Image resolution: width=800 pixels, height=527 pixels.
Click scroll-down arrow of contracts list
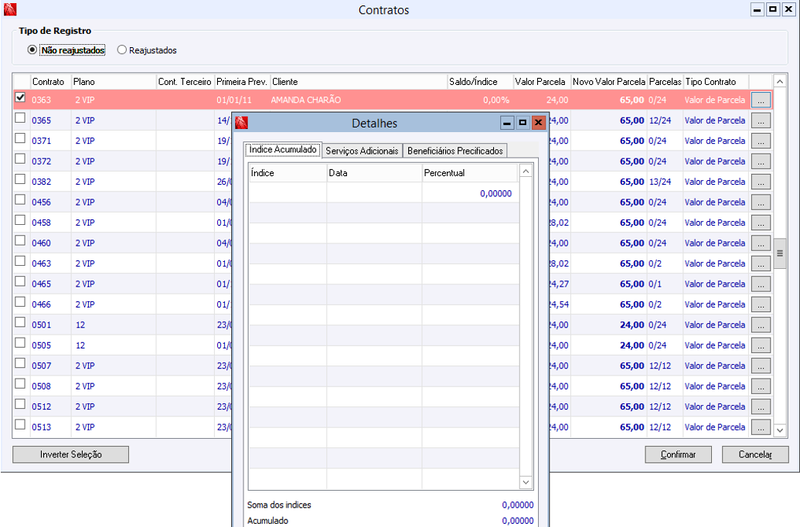click(x=780, y=430)
